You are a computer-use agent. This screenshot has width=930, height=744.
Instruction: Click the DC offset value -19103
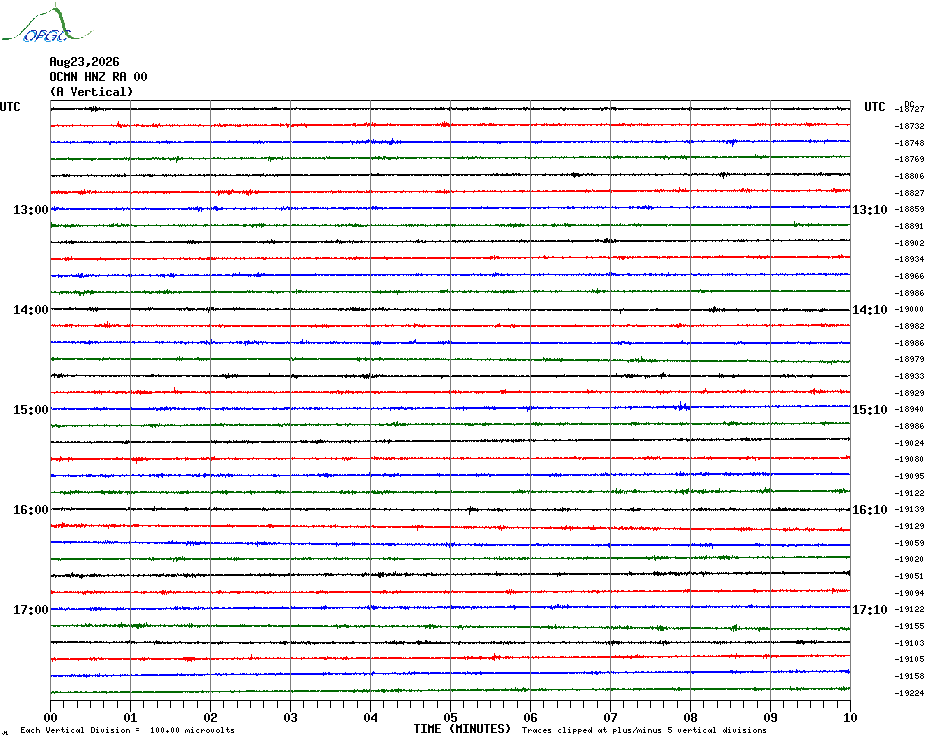tap(909, 643)
